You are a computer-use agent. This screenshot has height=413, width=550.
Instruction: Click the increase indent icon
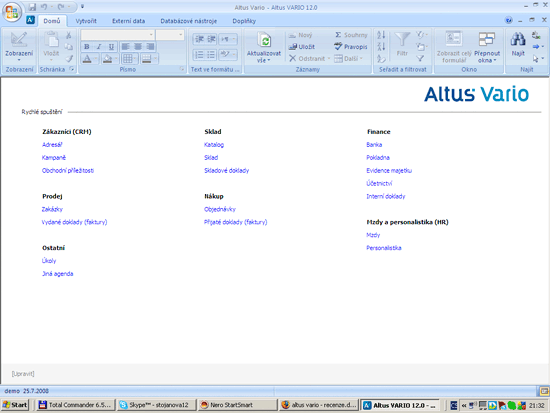[211, 39]
